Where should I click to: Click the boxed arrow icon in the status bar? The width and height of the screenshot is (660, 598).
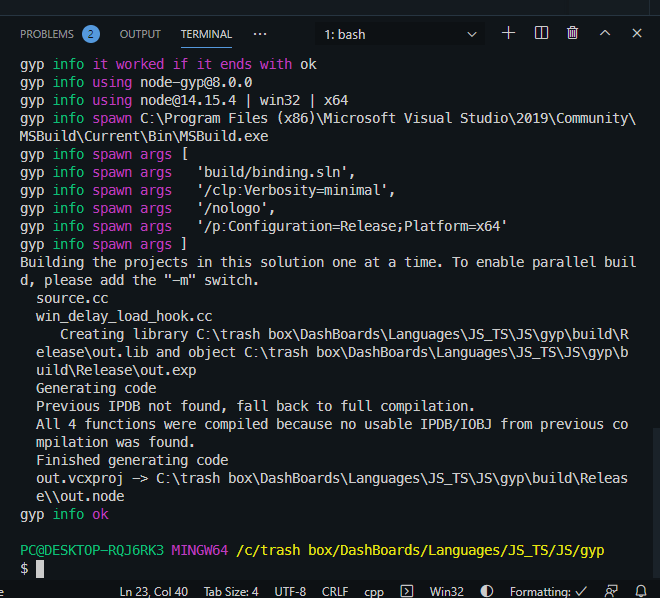click(407, 591)
